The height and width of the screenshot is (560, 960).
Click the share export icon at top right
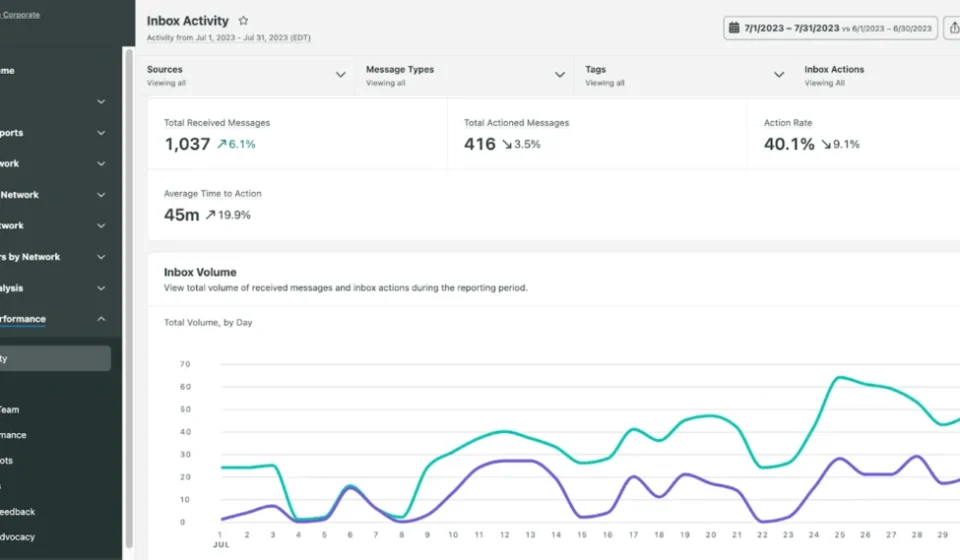[953, 28]
